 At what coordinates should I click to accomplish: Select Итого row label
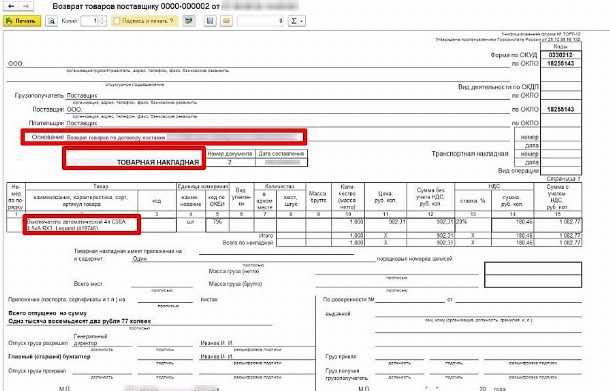pos(266,235)
